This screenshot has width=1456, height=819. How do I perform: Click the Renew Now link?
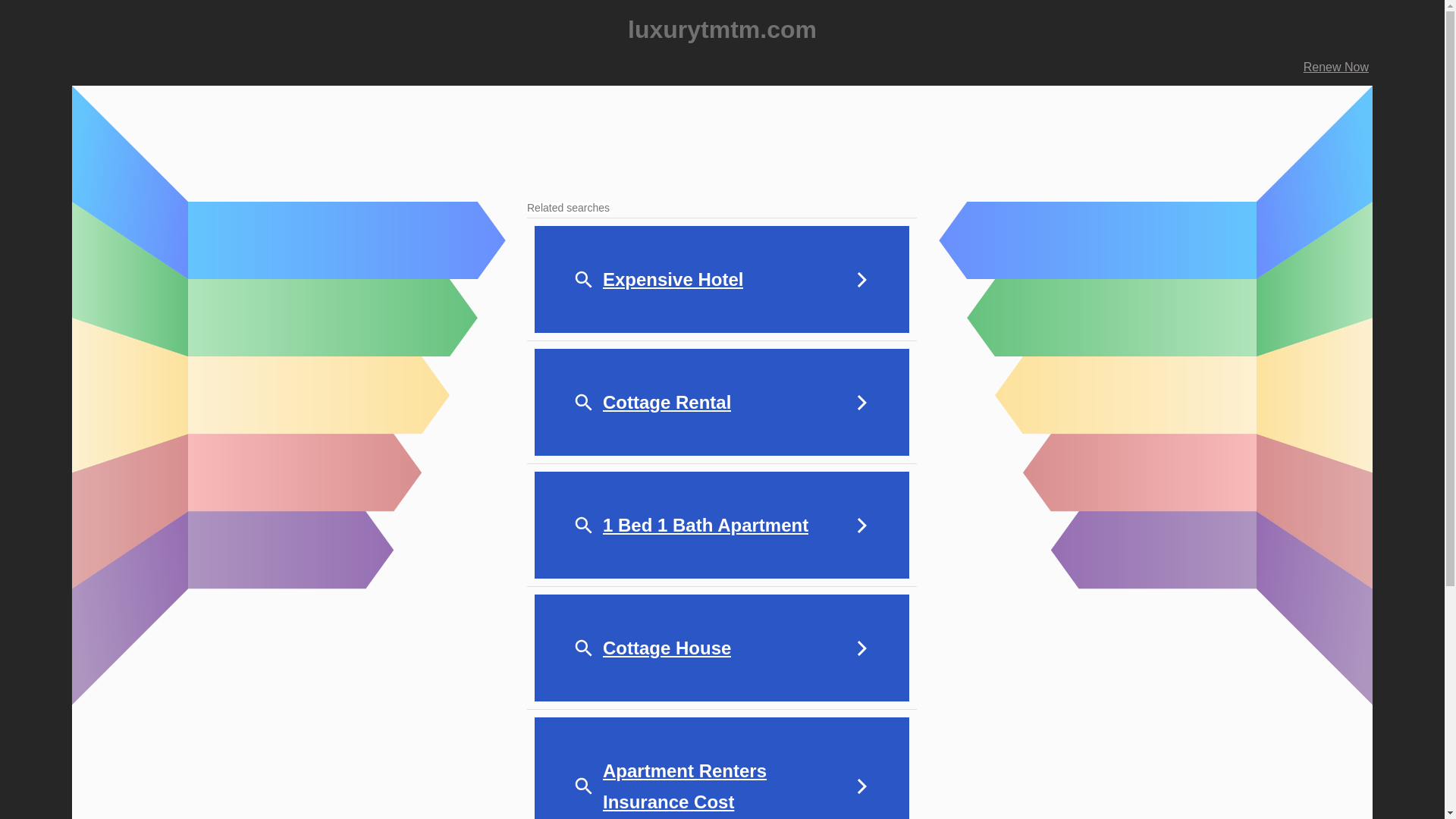click(x=1335, y=67)
